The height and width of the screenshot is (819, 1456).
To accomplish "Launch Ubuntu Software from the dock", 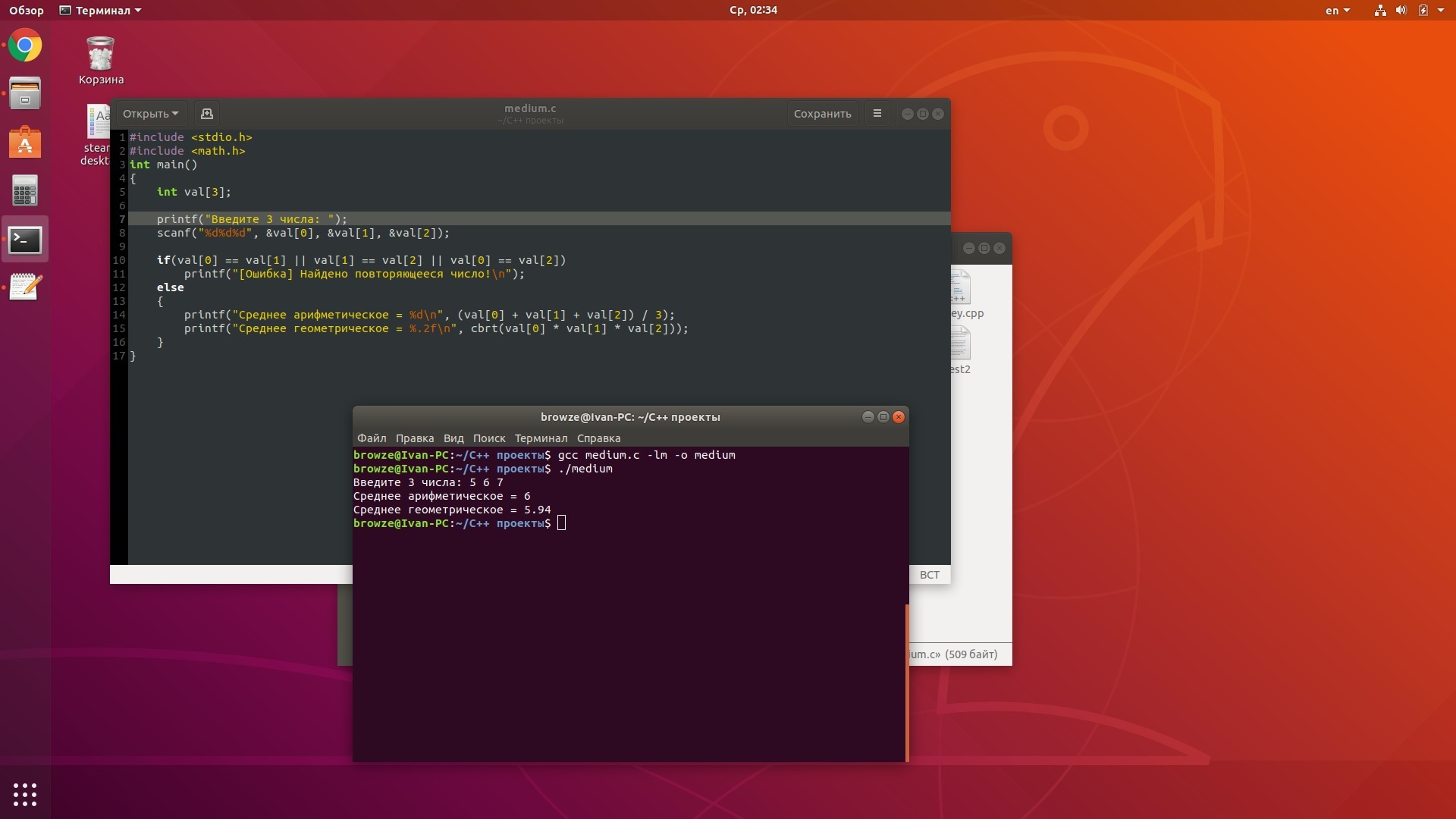I will tap(25, 143).
